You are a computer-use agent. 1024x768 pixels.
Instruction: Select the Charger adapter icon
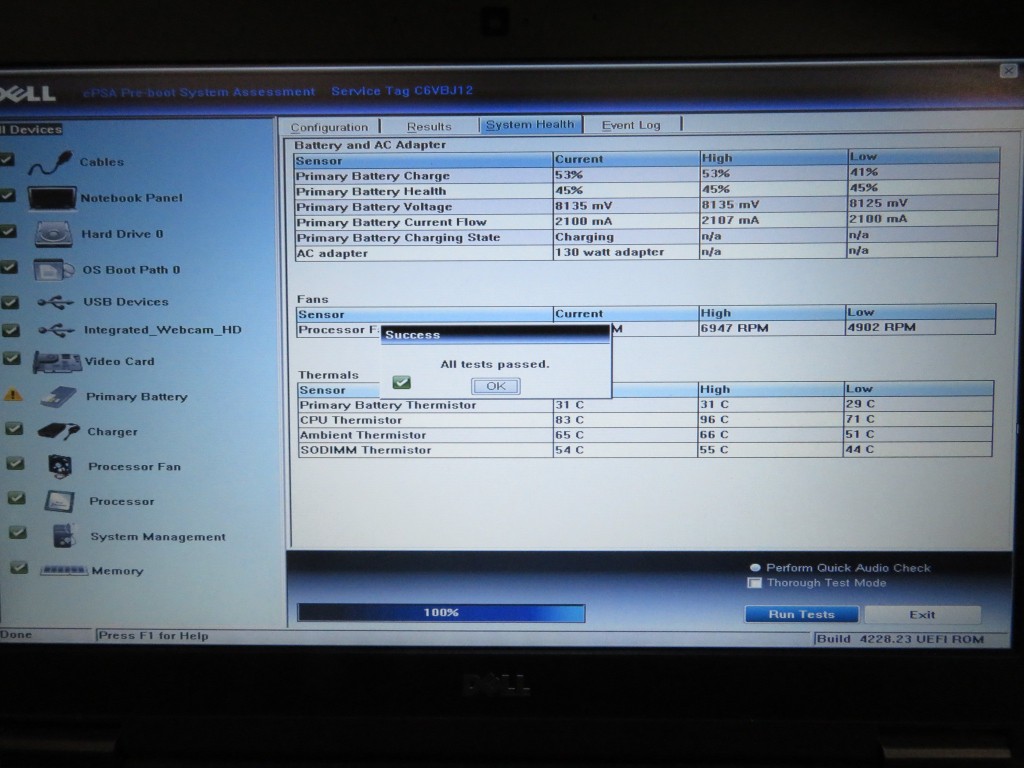coord(59,431)
